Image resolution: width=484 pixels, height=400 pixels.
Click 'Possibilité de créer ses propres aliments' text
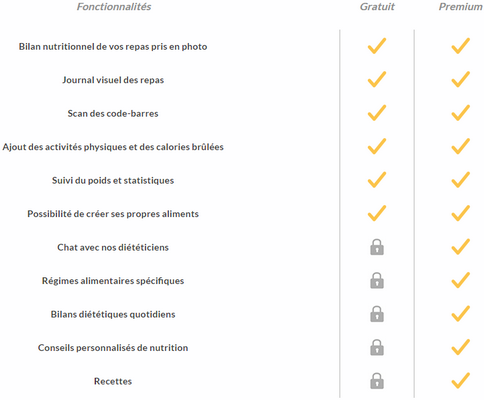pyautogui.click(x=113, y=214)
